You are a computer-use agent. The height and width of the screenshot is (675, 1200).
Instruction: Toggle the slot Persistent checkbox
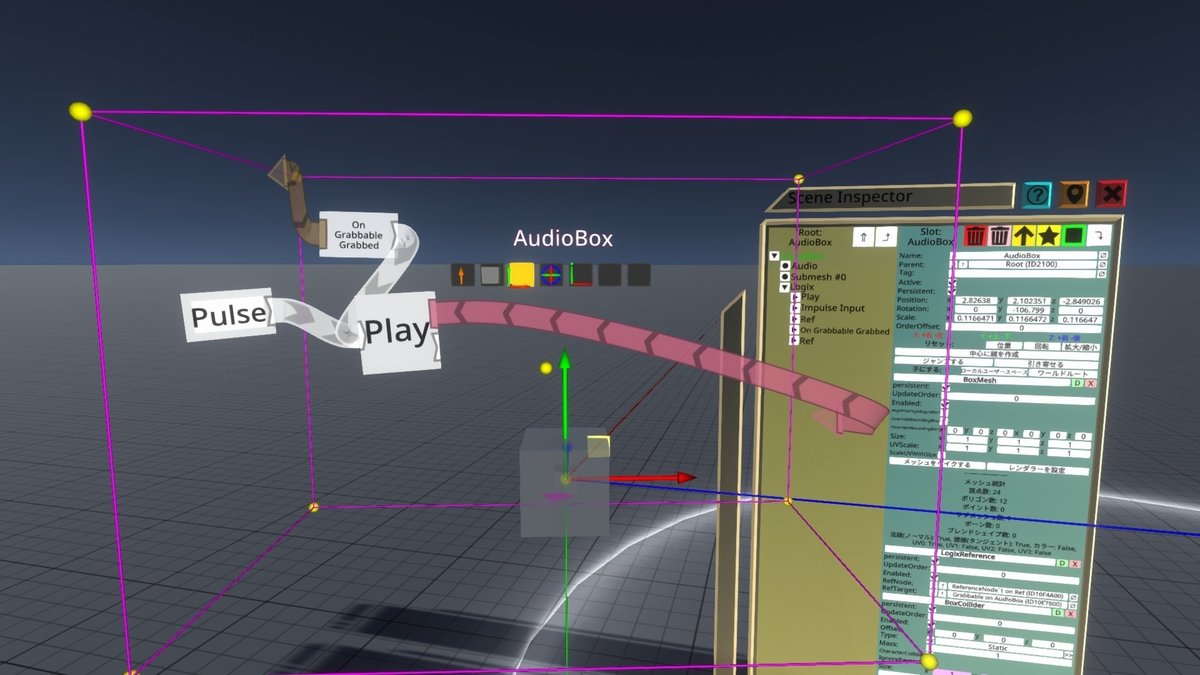(x=953, y=292)
